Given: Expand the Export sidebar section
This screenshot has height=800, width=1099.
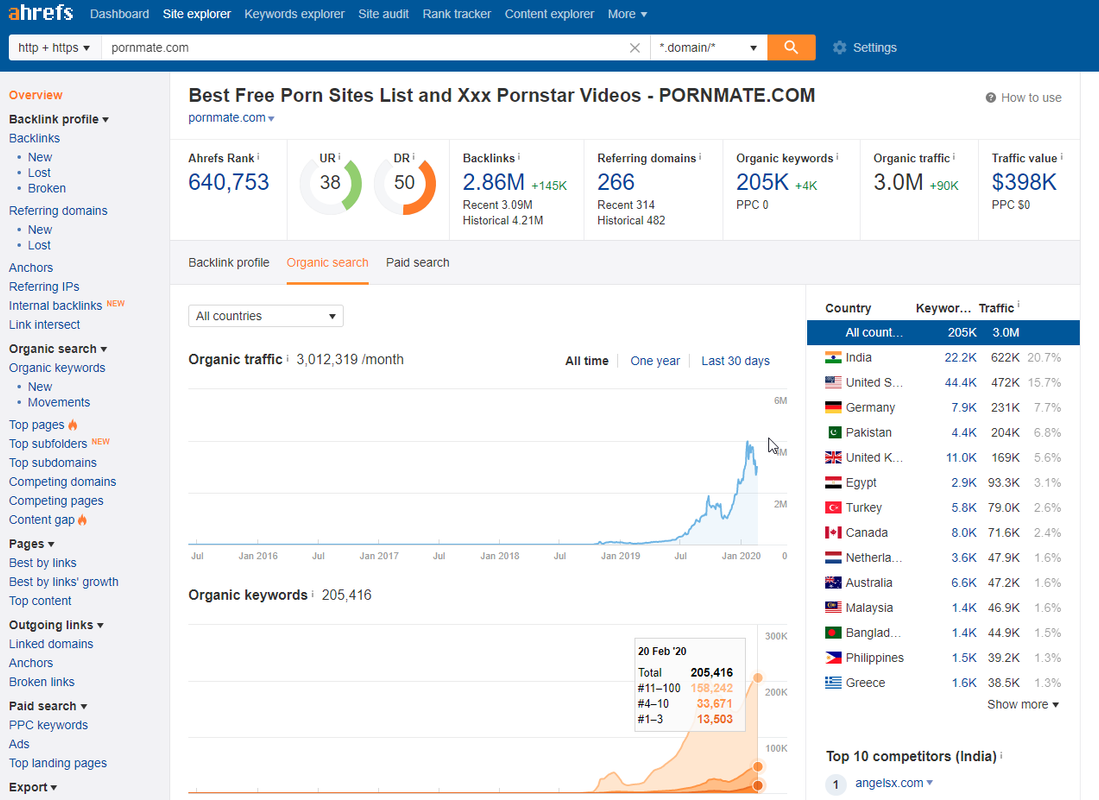Looking at the screenshot, I should (x=33, y=787).
